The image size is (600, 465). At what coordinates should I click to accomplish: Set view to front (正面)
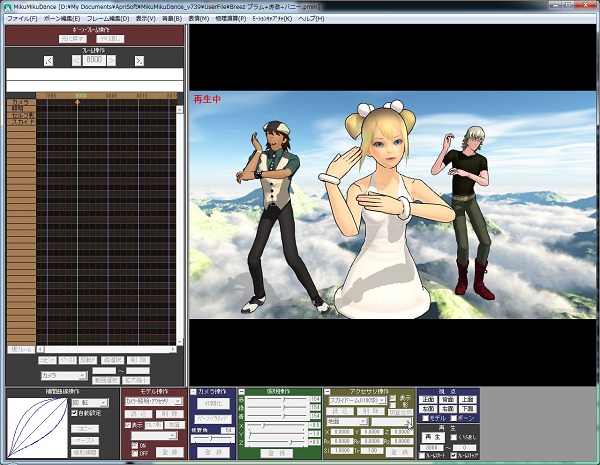coord(428,400)
